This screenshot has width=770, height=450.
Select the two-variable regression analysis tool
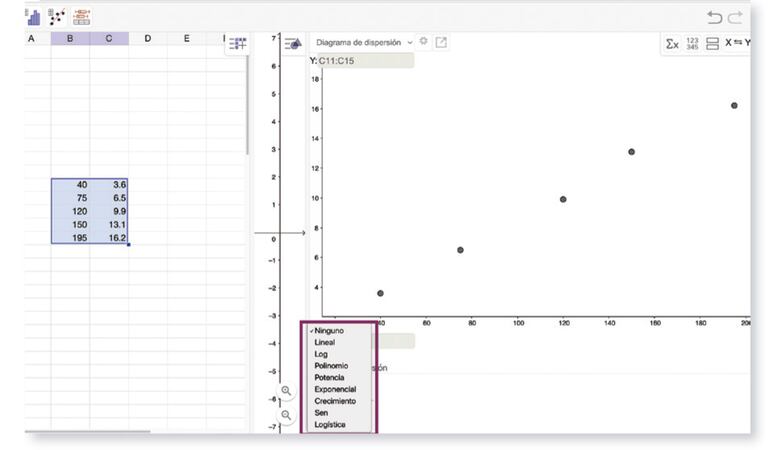[56, 17]
